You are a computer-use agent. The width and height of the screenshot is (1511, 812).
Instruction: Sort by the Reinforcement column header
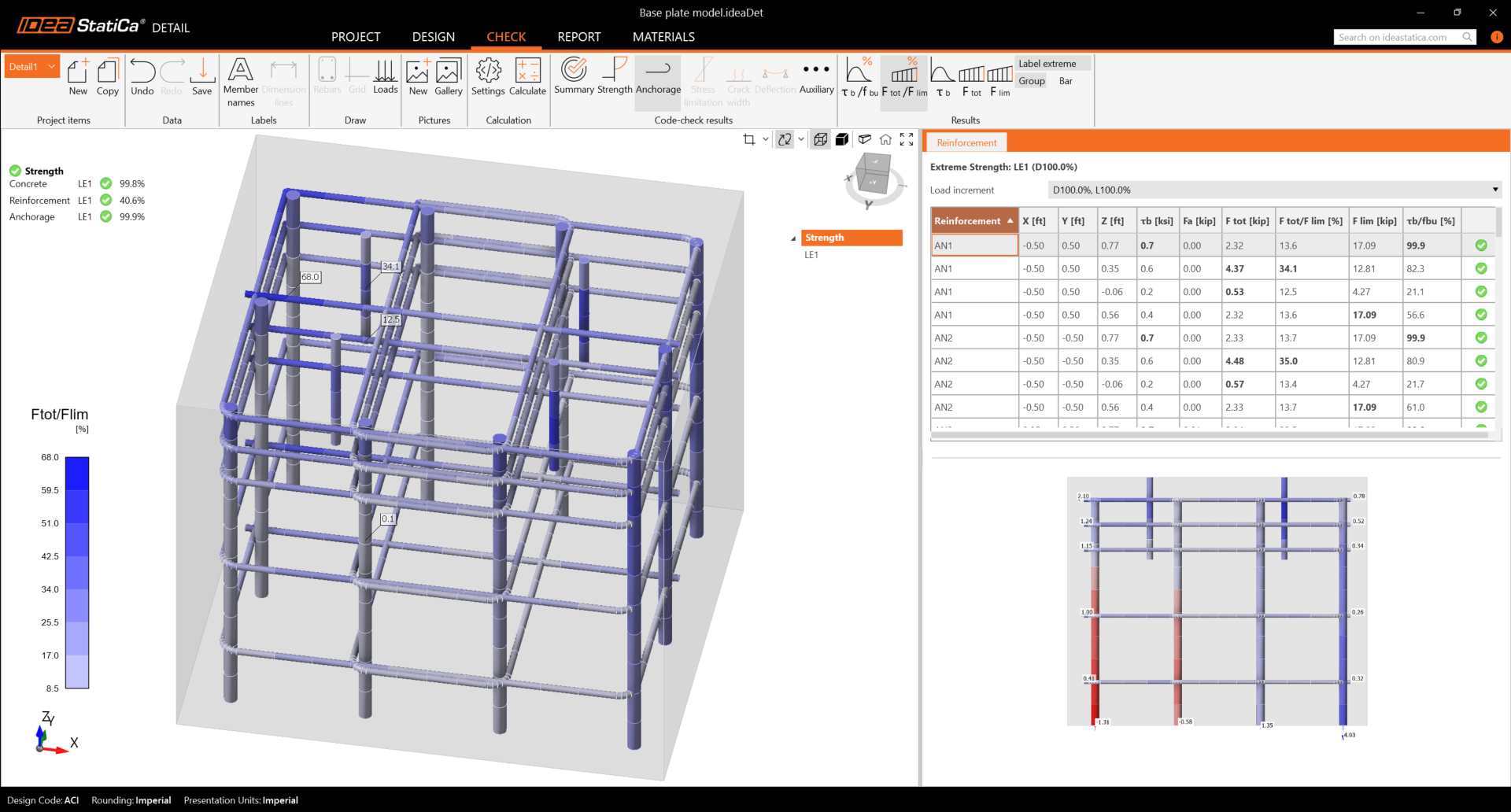(973, 221)
